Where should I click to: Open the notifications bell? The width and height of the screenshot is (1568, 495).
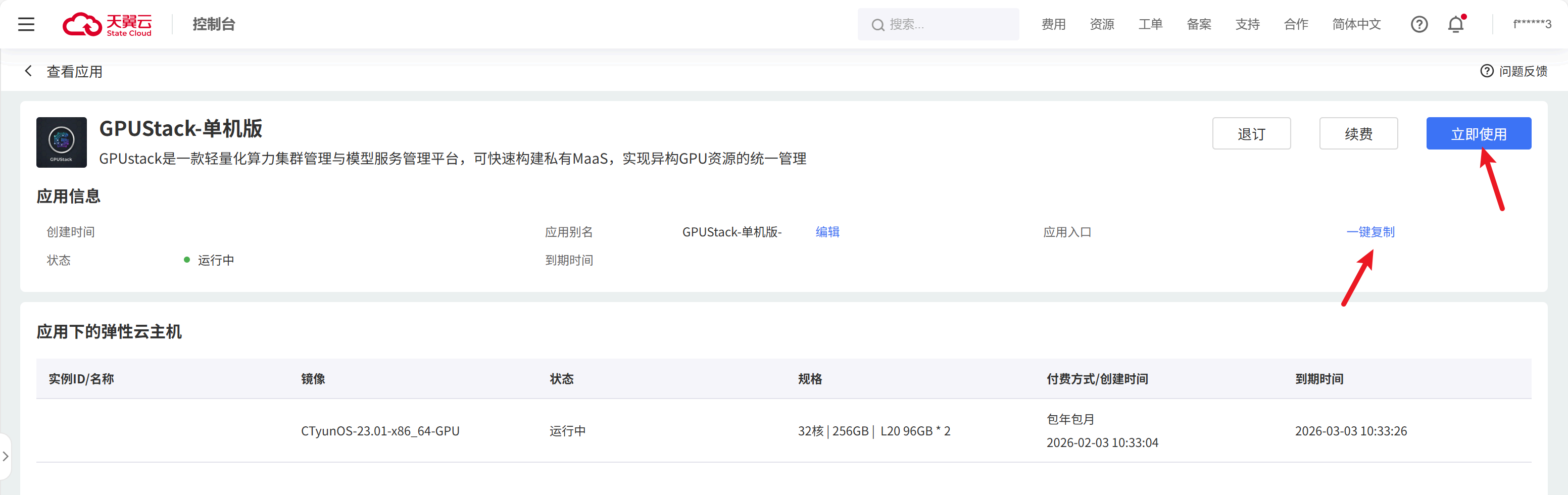(1456, 24)
